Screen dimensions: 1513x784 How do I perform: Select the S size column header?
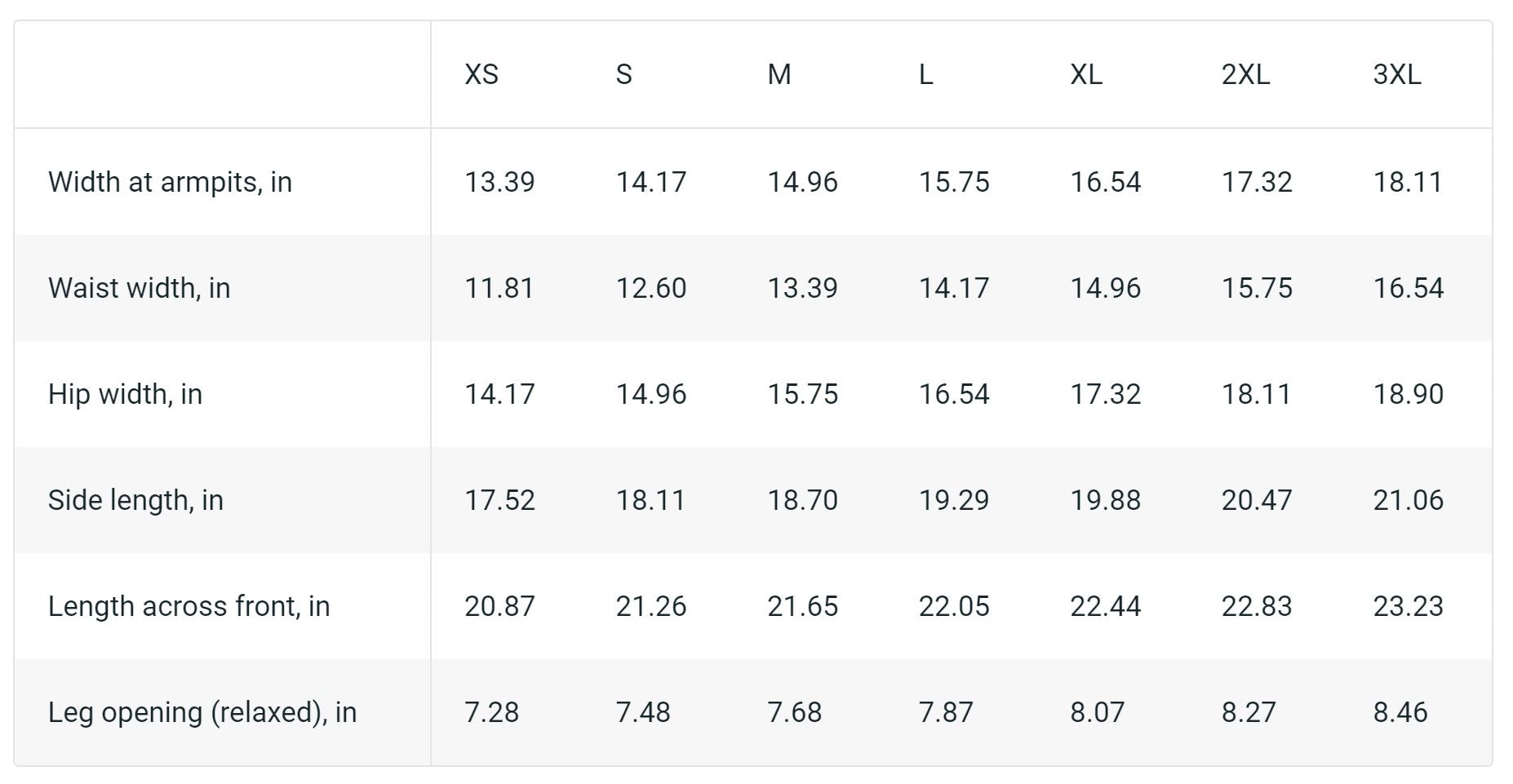[x=624, y=75]
